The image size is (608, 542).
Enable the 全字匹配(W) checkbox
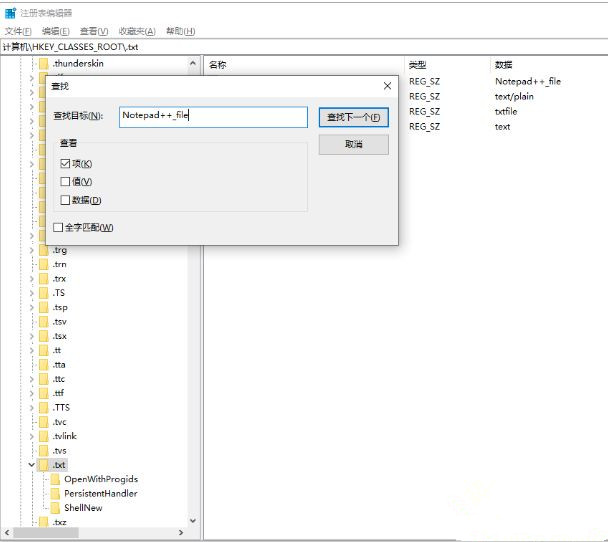(x=58, y=227)
